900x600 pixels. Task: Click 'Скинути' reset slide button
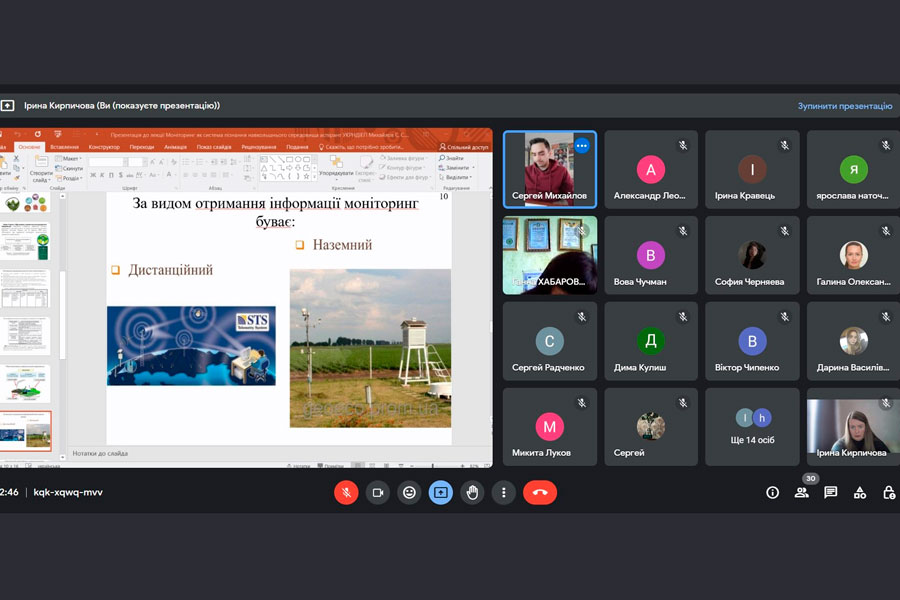pos(69,168)
